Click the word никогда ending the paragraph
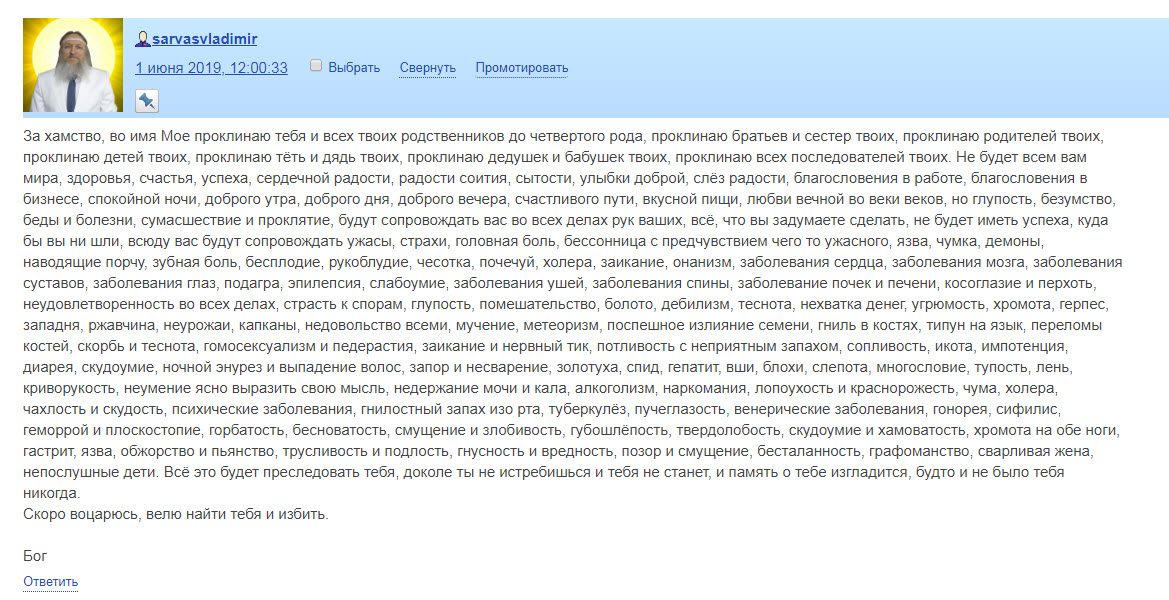1169x600 pixels. point(51,493)
